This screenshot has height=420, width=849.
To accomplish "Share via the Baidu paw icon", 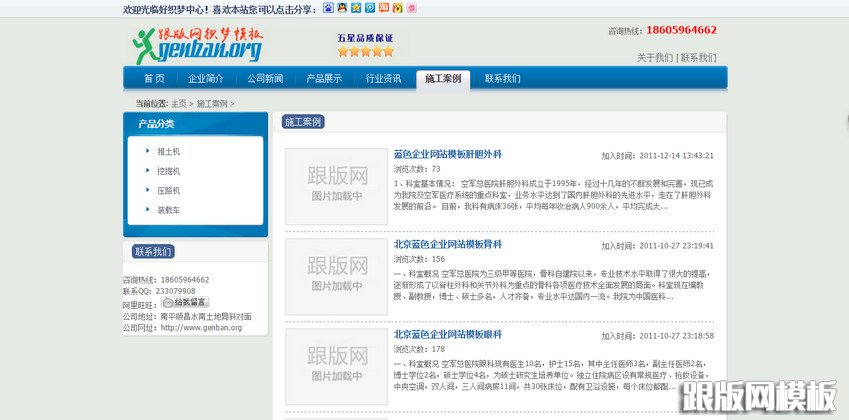I will (x=328, y=8).
